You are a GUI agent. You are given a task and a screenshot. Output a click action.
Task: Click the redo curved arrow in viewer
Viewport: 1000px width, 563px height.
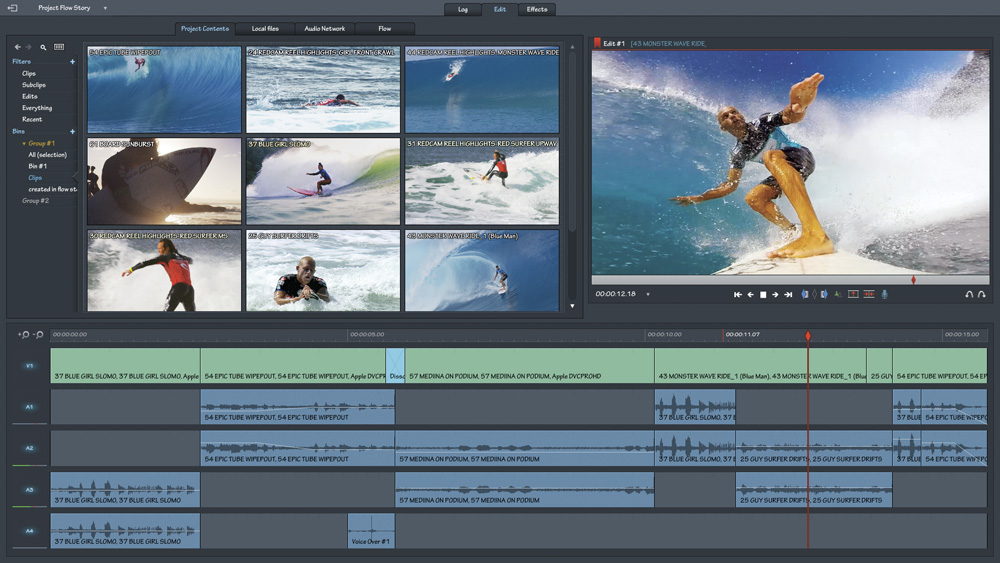[x=982, y=295]
